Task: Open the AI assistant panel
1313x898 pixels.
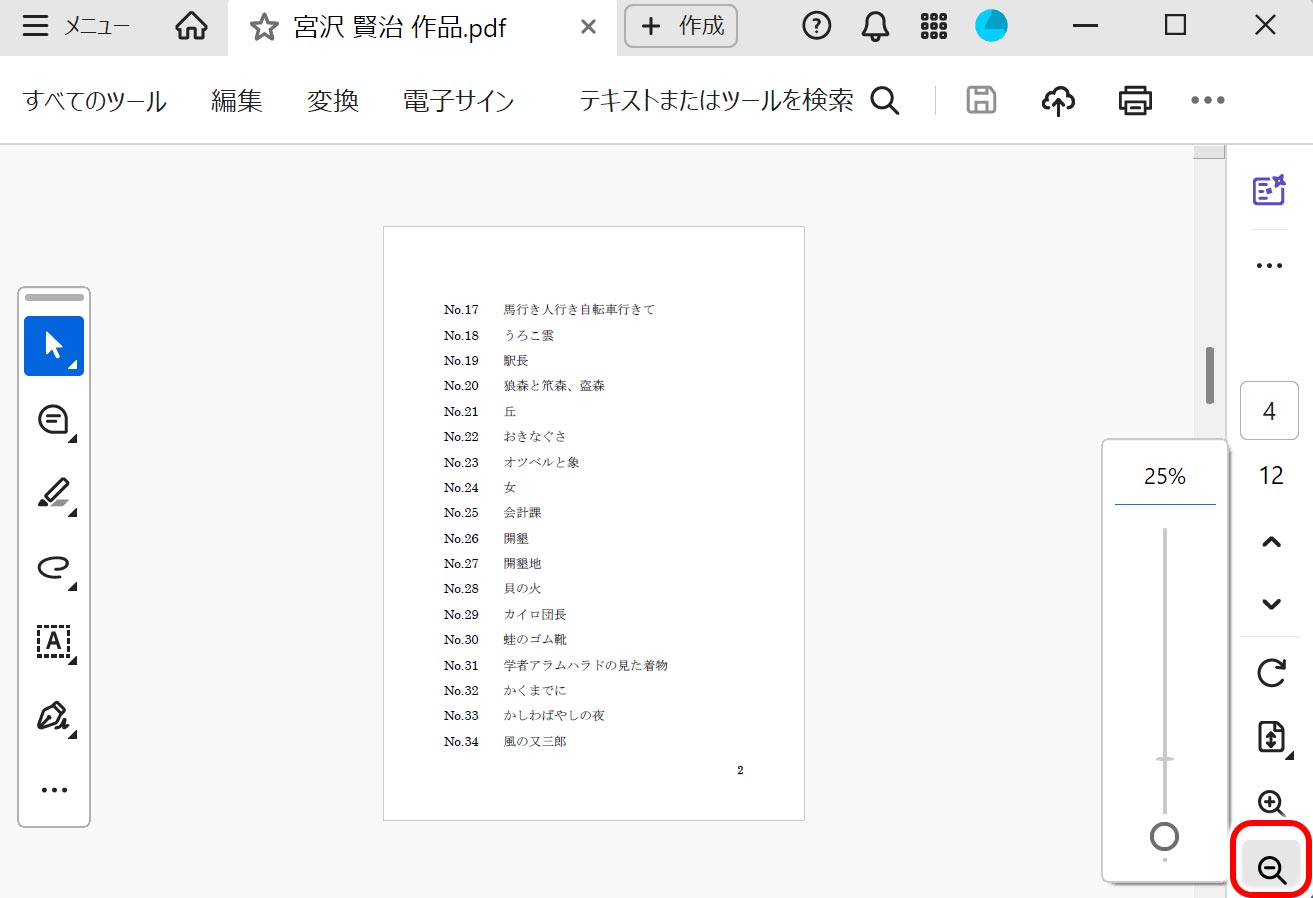Action: pyautogui.click(x=1269, y=188)
